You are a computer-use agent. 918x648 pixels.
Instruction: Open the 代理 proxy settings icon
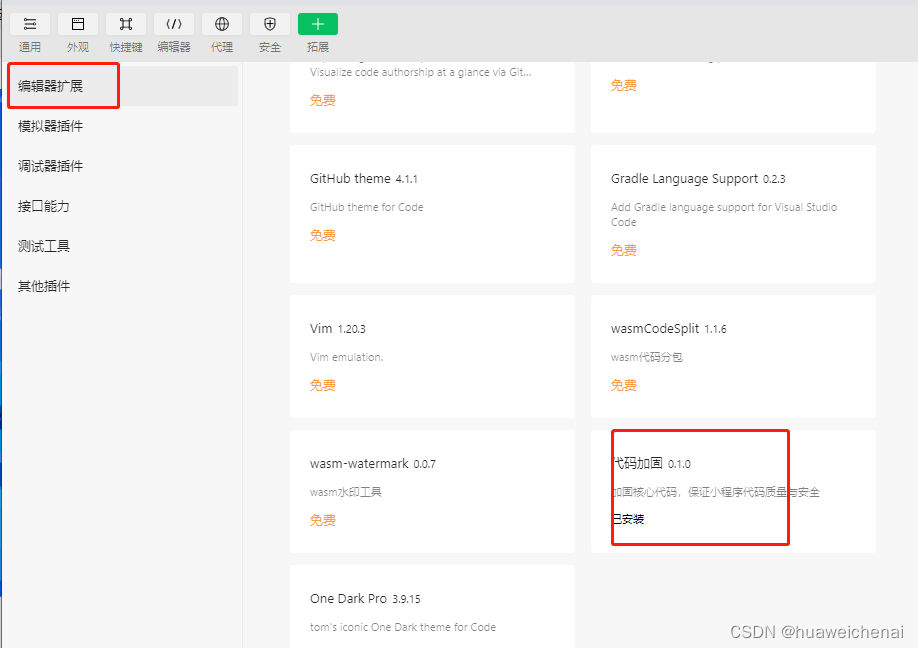pyautogui.click(x=222, y=24)
